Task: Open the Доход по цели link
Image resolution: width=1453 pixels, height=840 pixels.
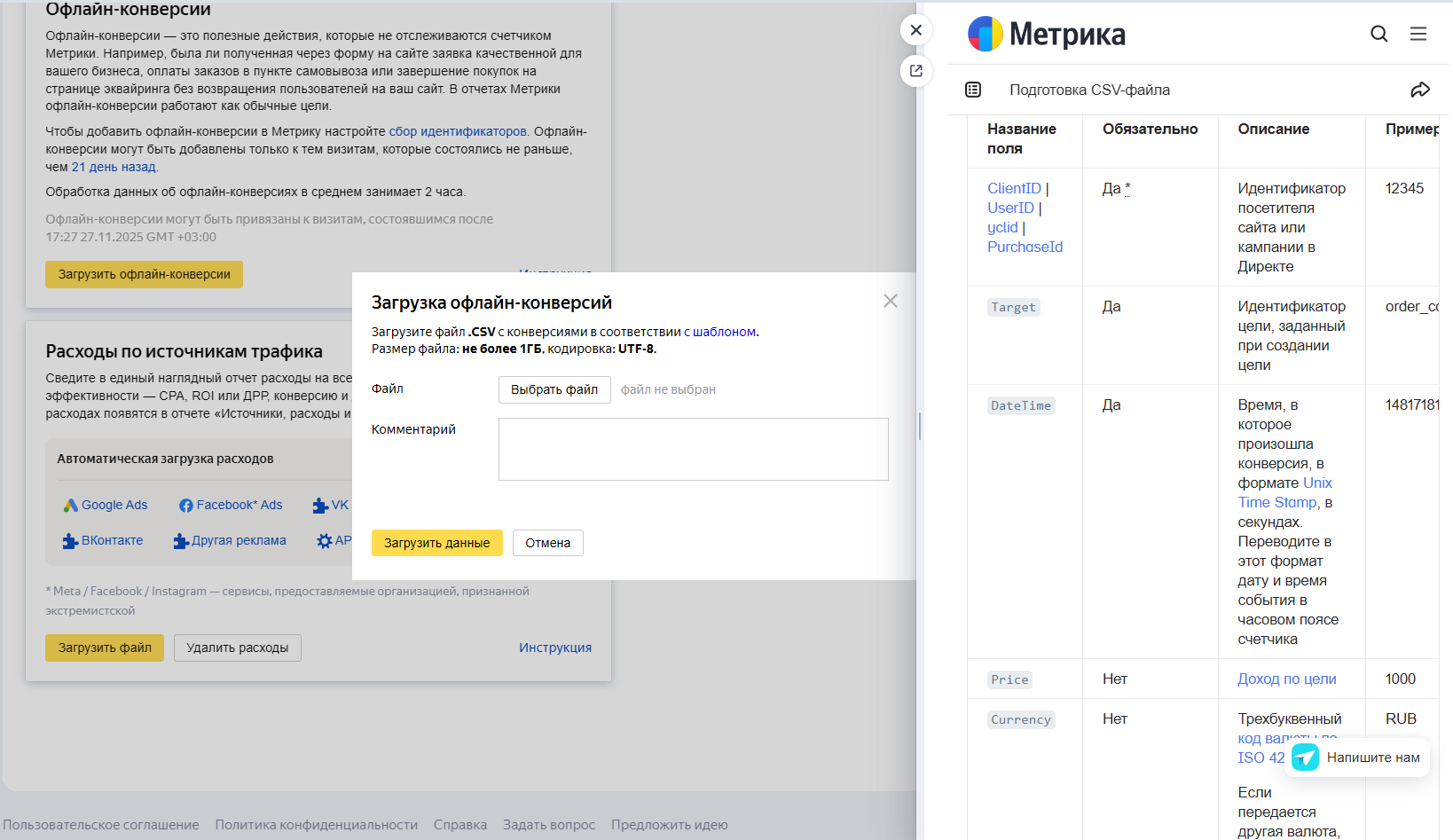Action: click(x=1286, y=679)
